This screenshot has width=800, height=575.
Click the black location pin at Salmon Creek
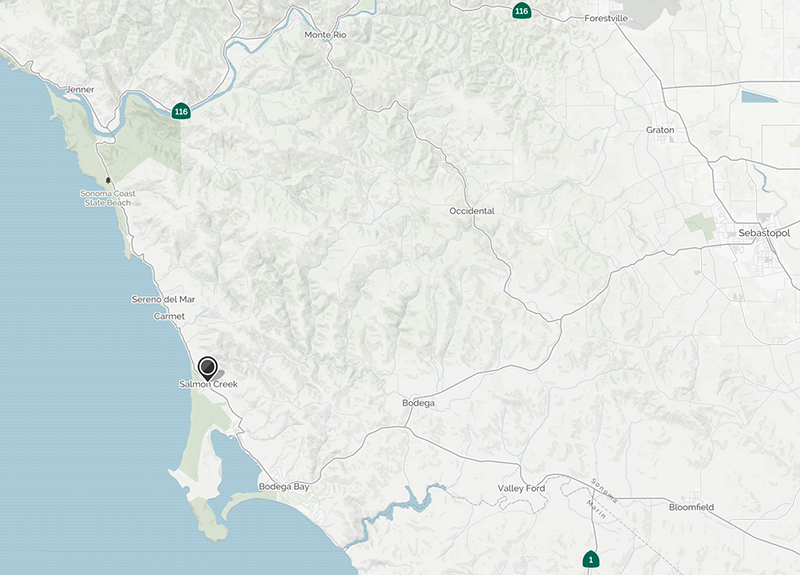point(208,368)
